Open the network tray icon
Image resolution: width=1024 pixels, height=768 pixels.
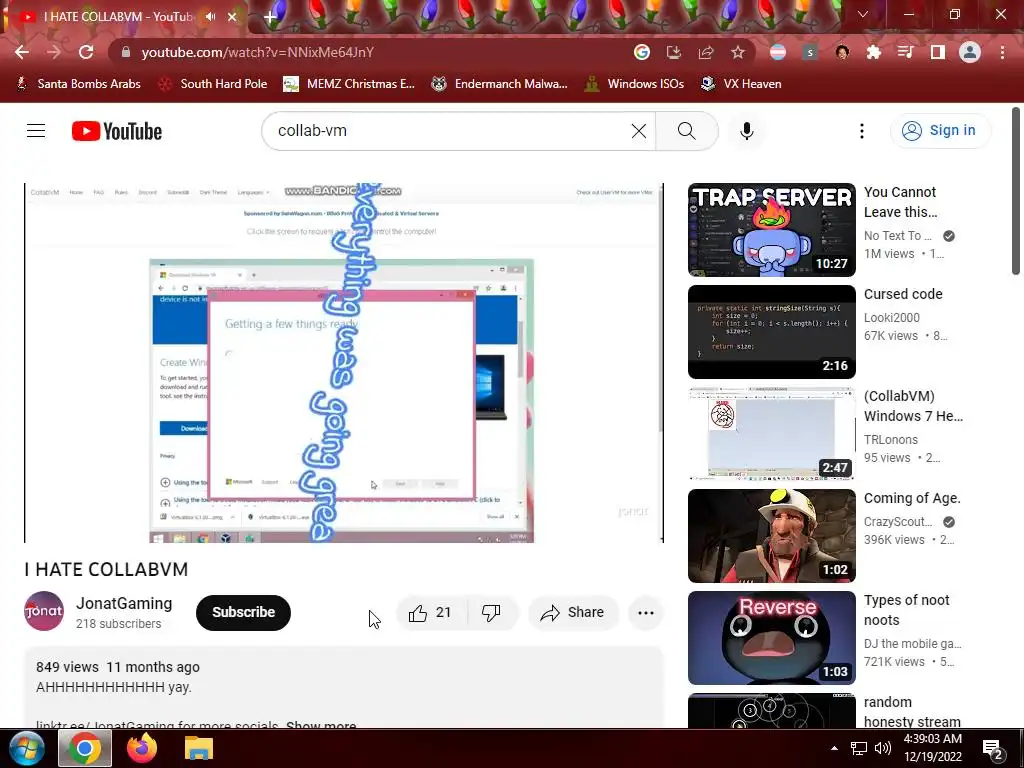pos(859,748)
